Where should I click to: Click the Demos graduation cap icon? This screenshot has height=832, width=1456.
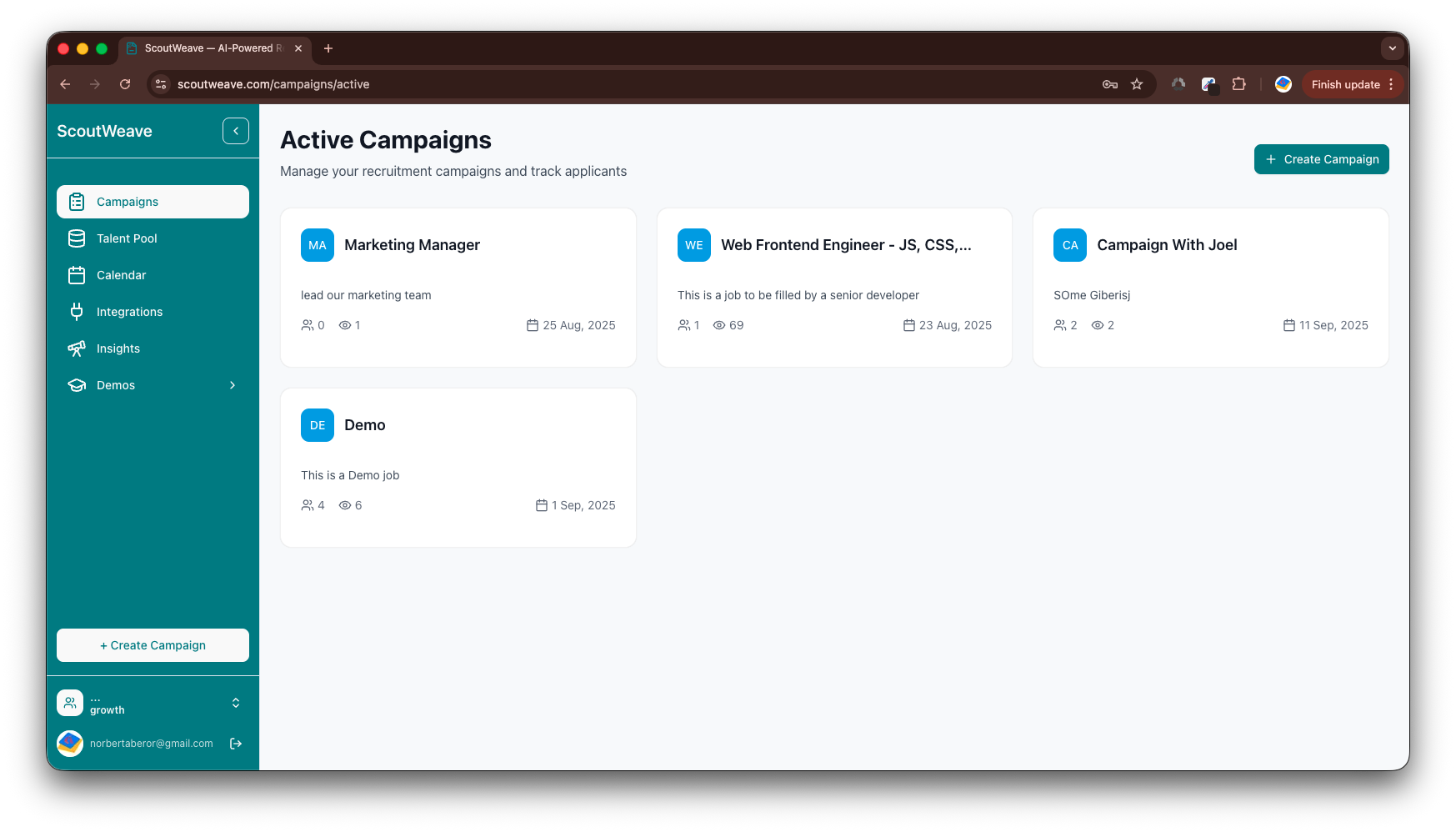[x=77, y=385]
